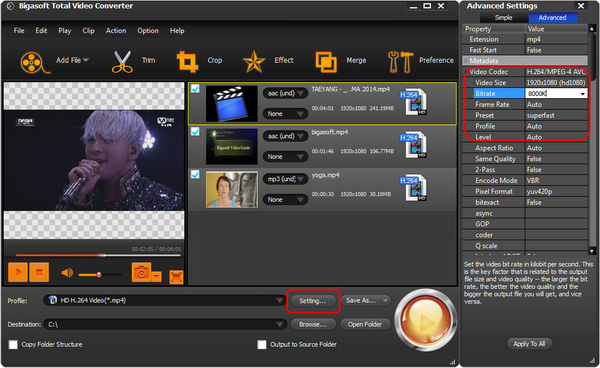Image resolution: width=600 pixels, height=368 pixels.
Task: Open None subtitle dropdown for TAEYANG file
Action: [285, 114]
